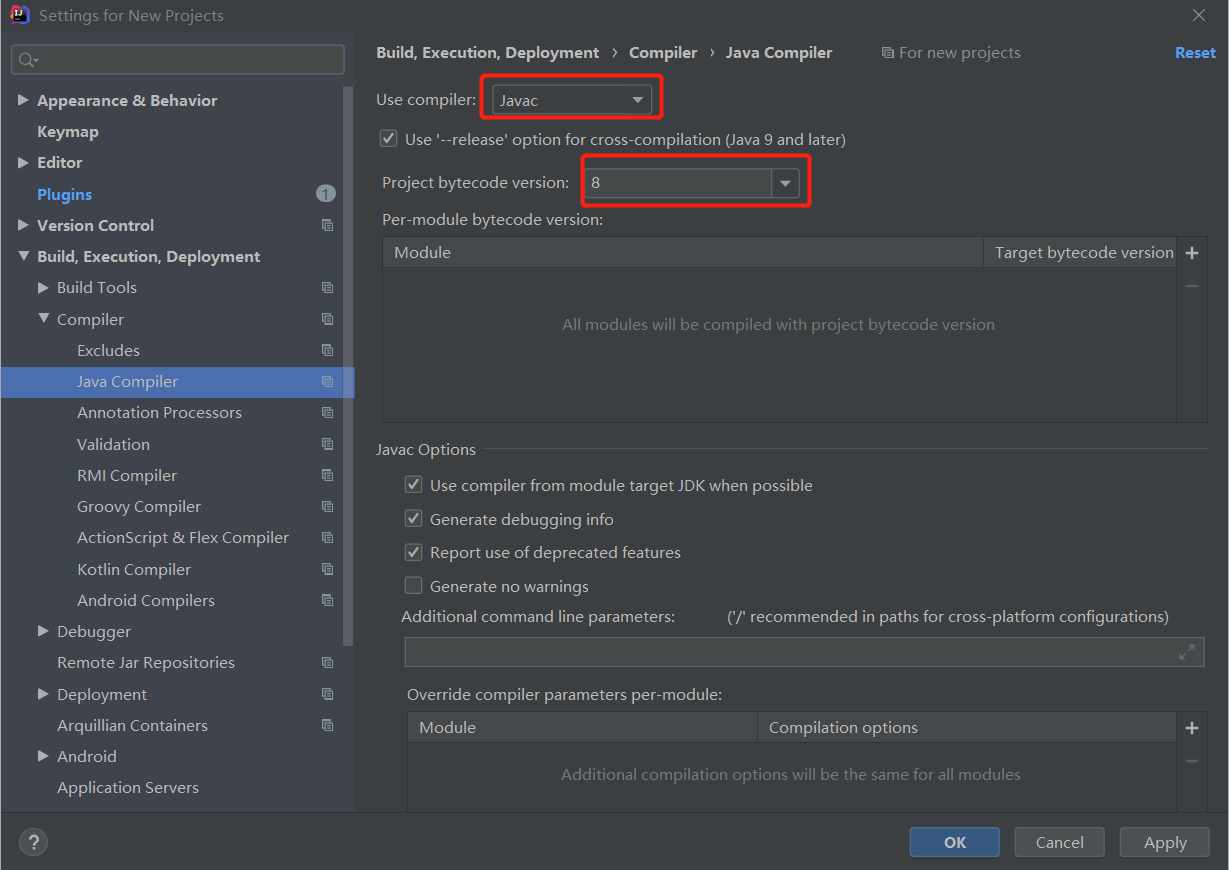Toggle Report use of deprecated features
Image resolution: width=1229 pixels, height=870 pixels.
[x=413, y=552]
